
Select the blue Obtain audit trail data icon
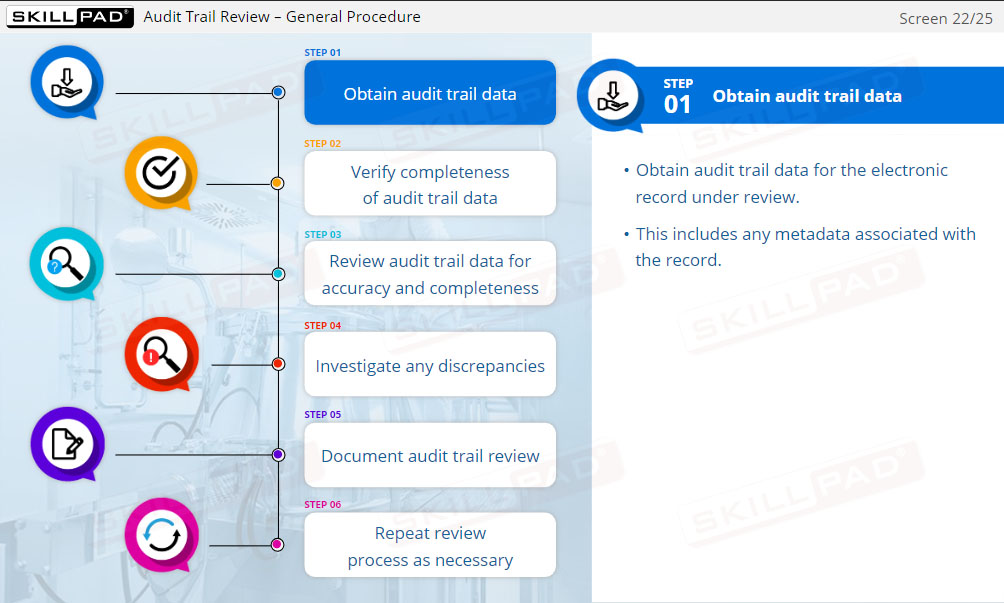(x=66, y=83)
